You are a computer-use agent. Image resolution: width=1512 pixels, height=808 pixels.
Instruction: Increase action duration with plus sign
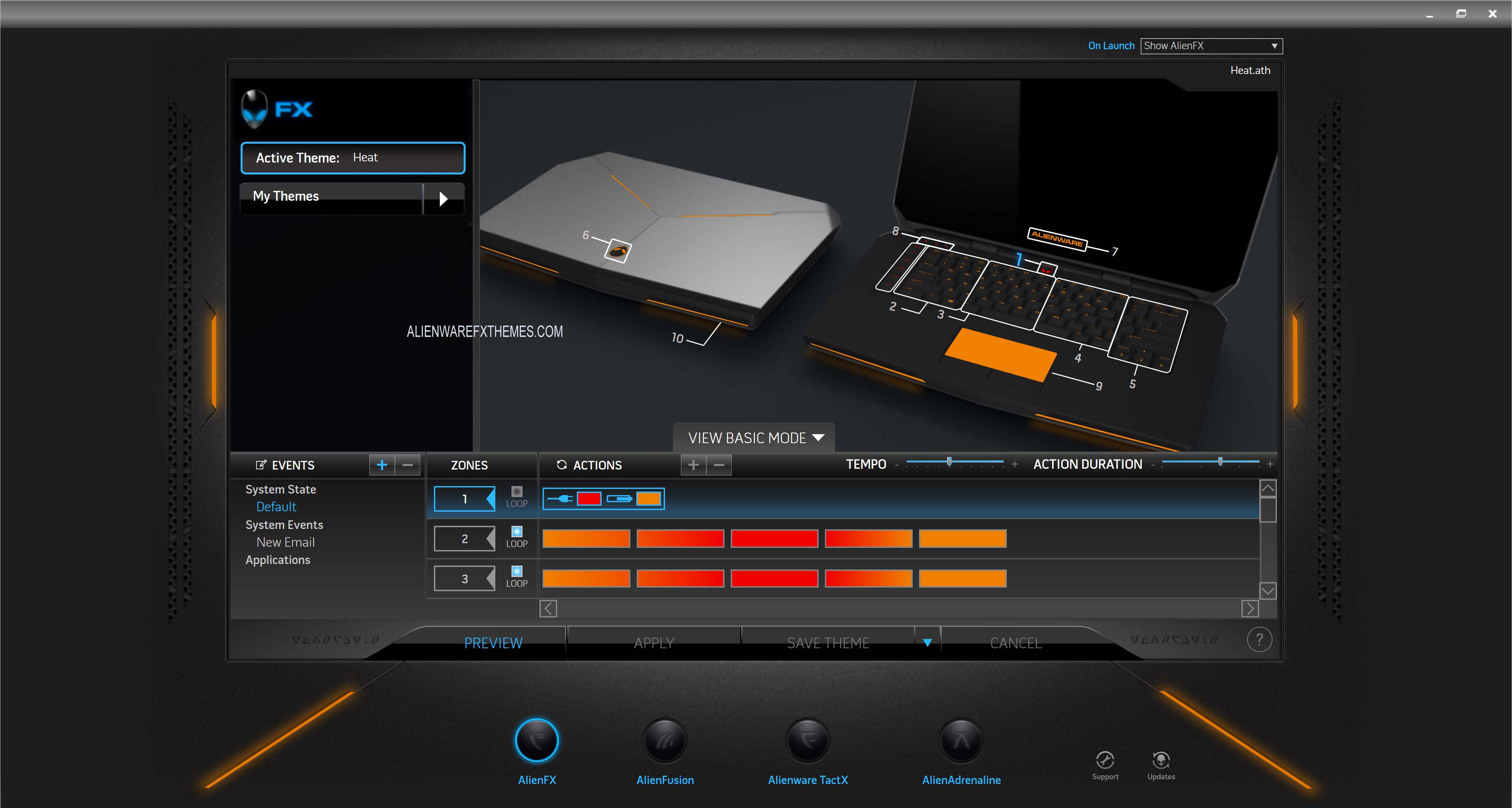click(1269, 464)
